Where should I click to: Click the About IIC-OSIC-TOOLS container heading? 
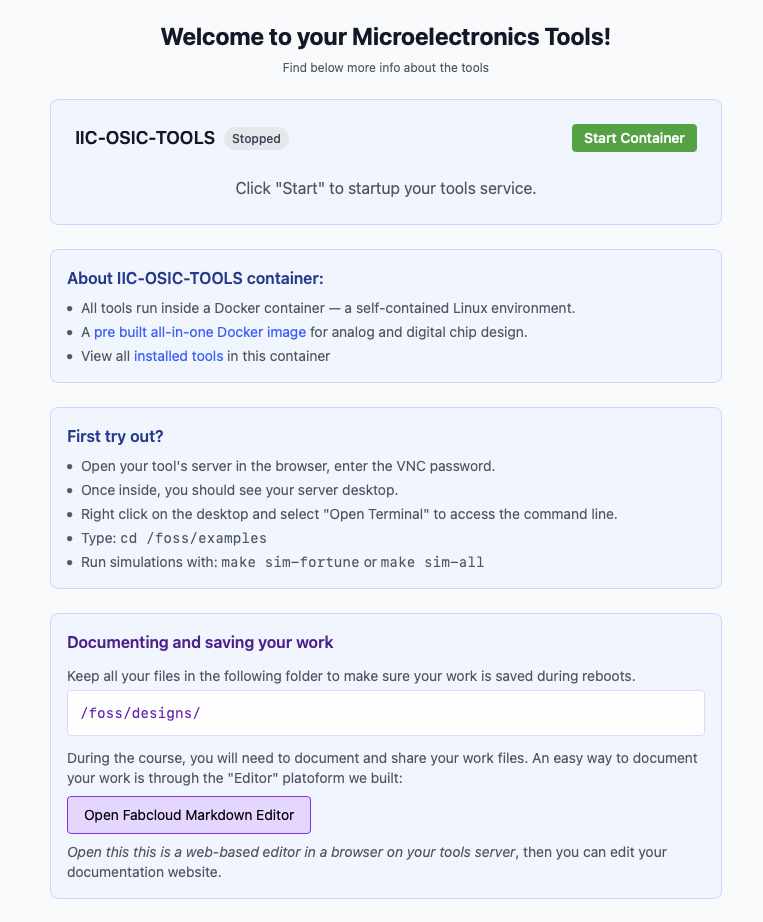[x=195, y=278]
